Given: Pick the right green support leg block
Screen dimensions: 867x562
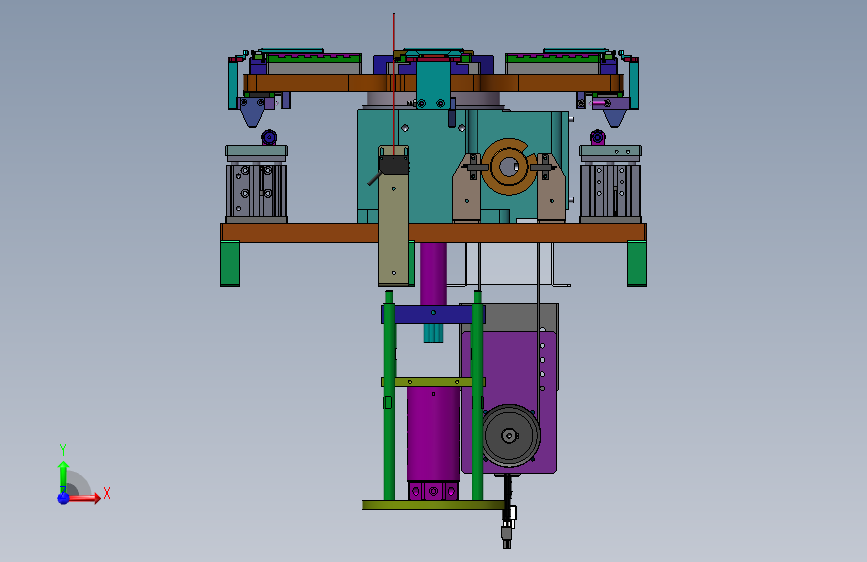Looking at the screenshot, I should coord(637,263).
